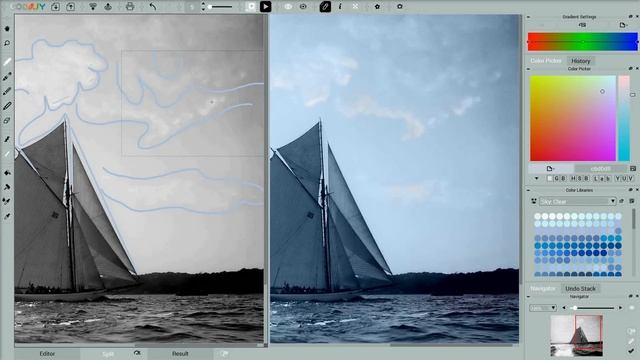Click the hex color value field
The width and height of the screenshot is (640, 360).
coord(600,168)
